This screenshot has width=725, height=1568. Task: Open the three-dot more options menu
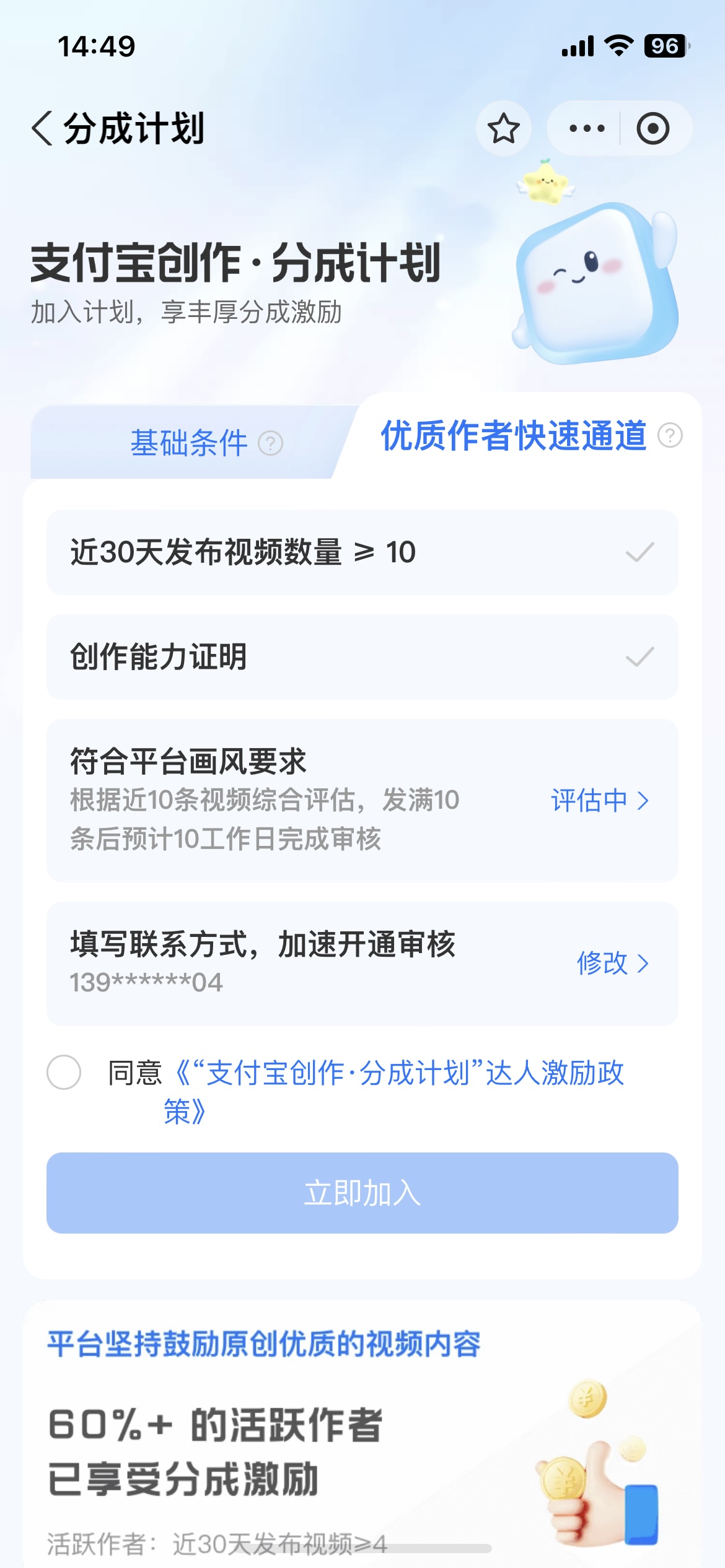[586, 129]
